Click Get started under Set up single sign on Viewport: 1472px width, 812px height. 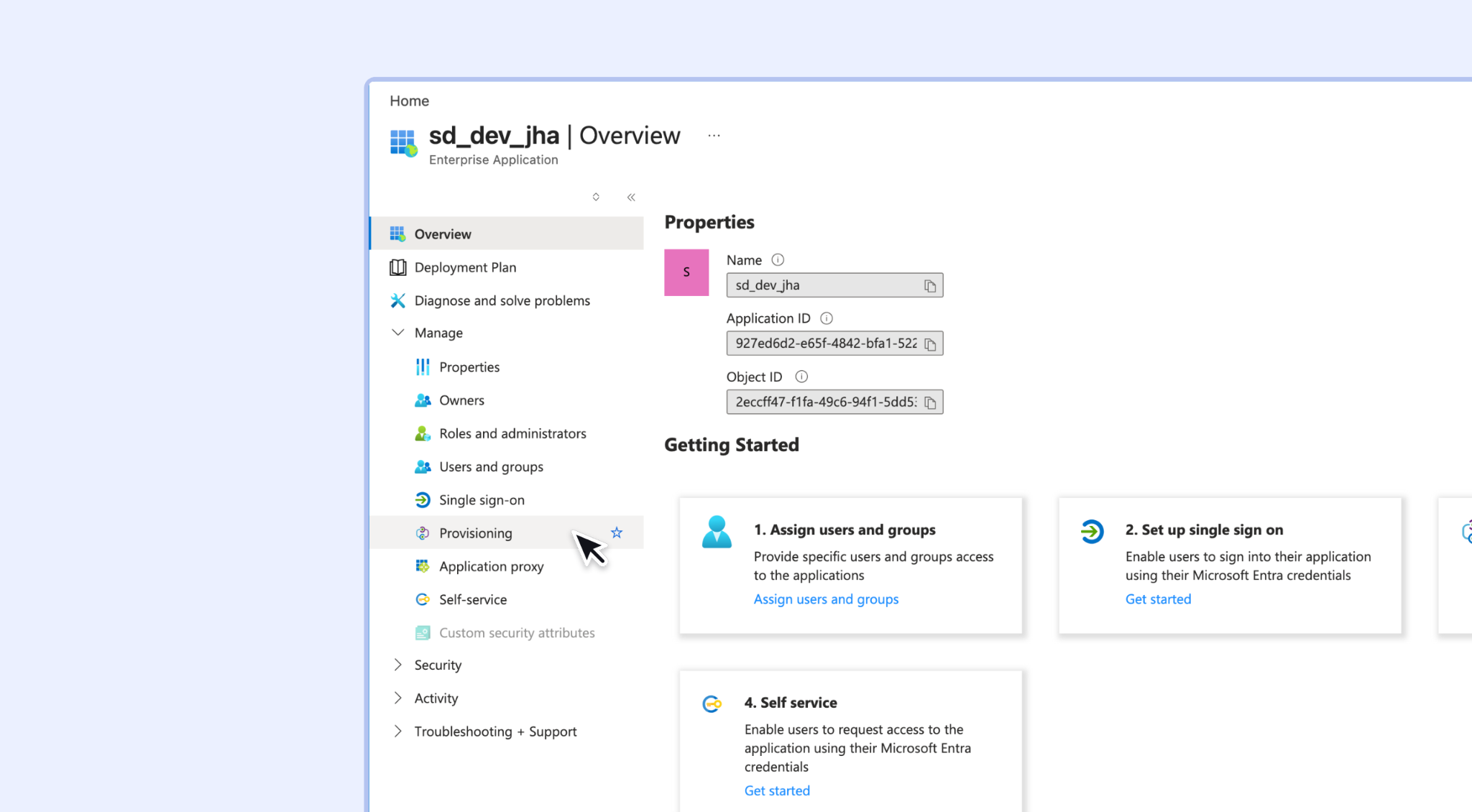tap(1158, 599)
